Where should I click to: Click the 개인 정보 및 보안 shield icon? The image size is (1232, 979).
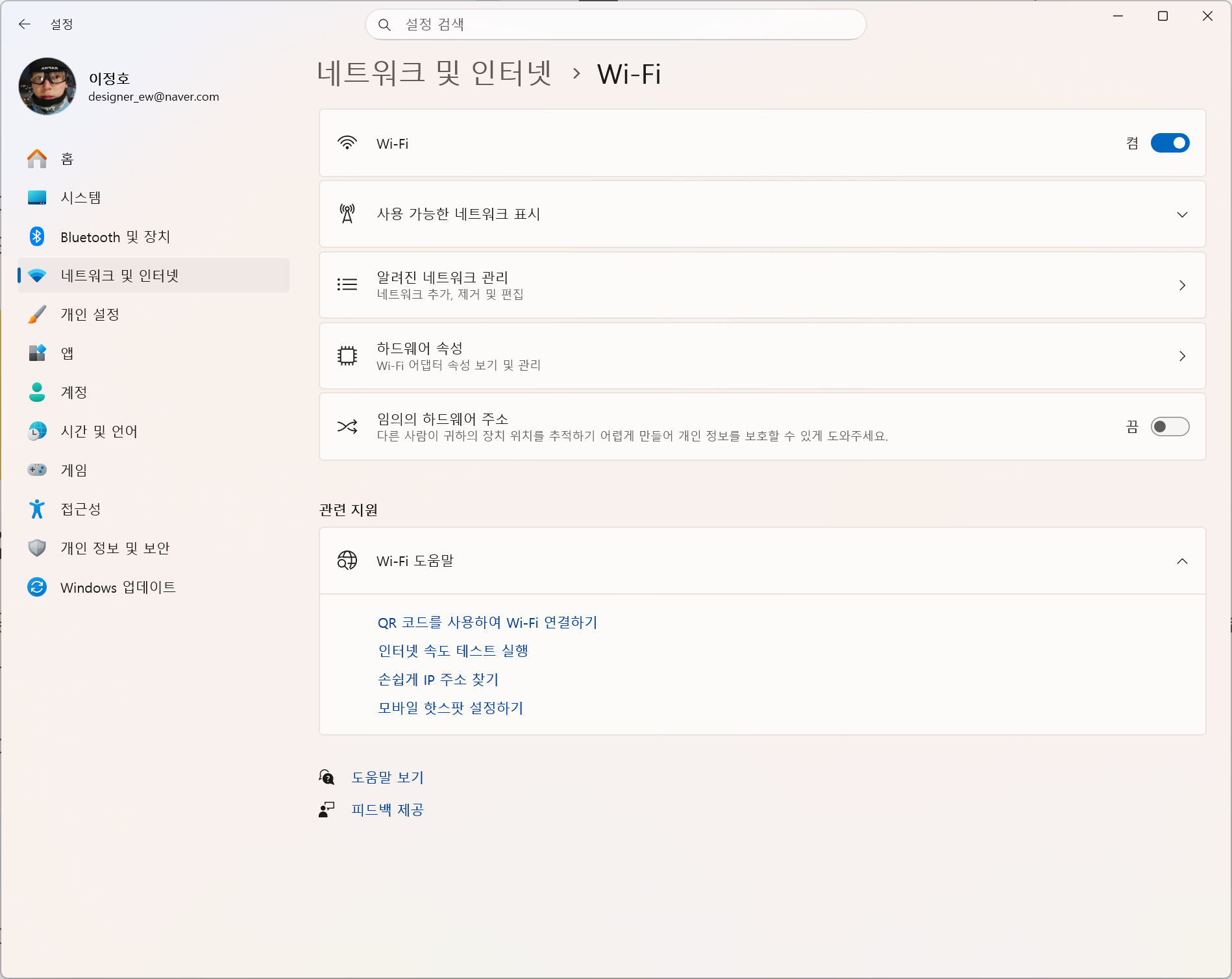click(x=37, y=548)
